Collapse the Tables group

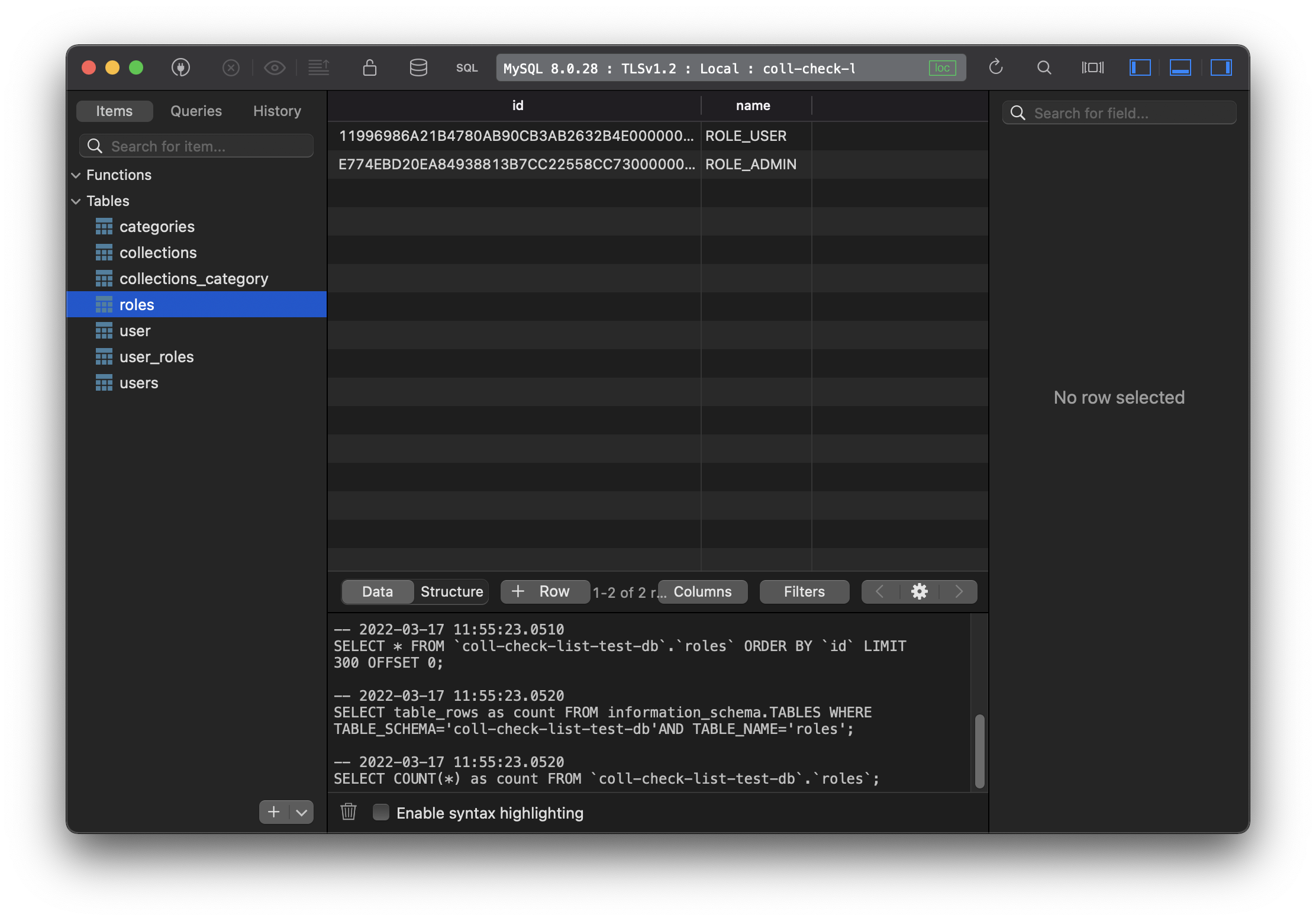pyautogui.click(x=76, y=201)
